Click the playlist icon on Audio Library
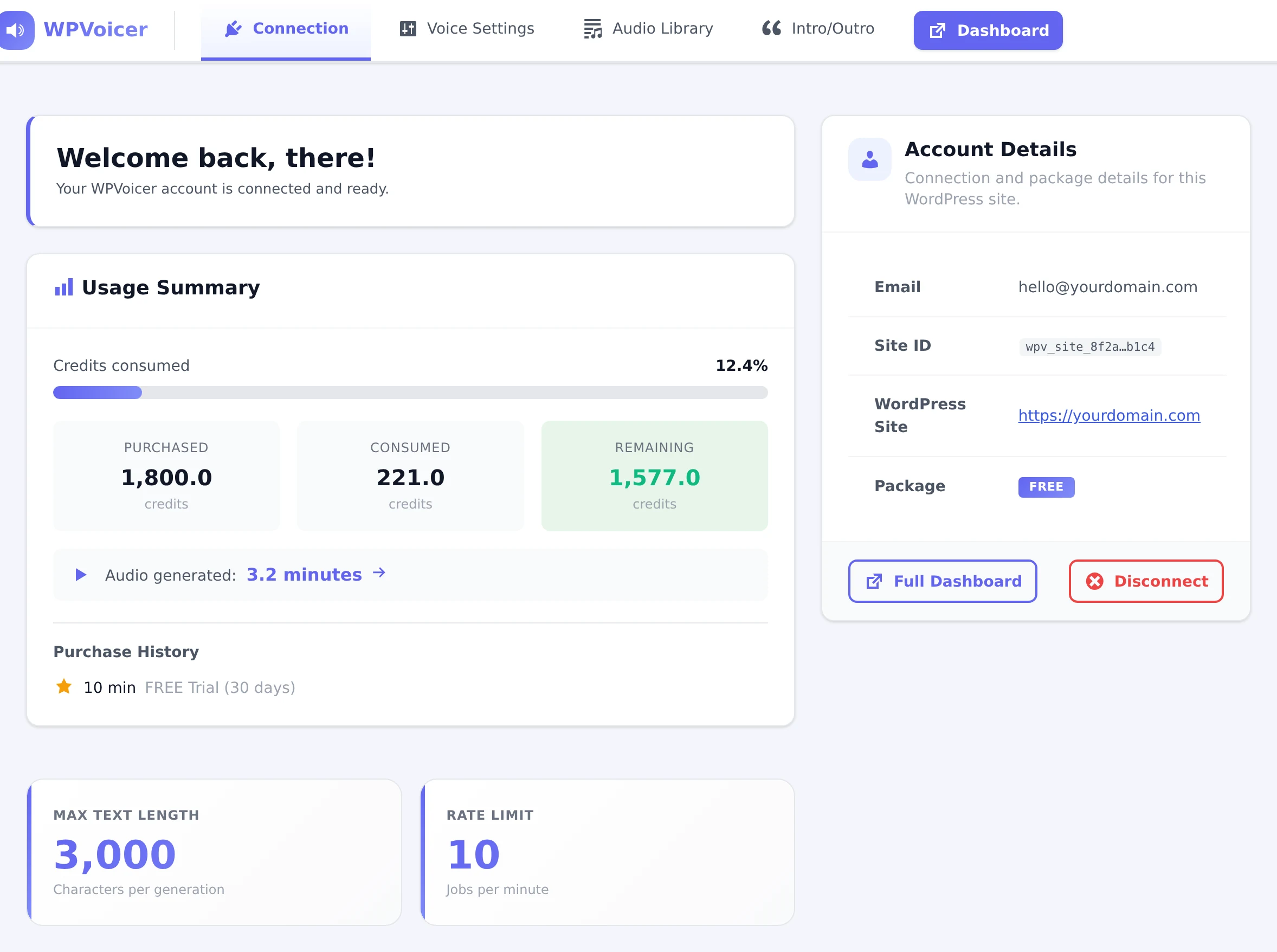The width and height of the screenshot is (1277, 952). pyautogui.click(x=593, y=29)
